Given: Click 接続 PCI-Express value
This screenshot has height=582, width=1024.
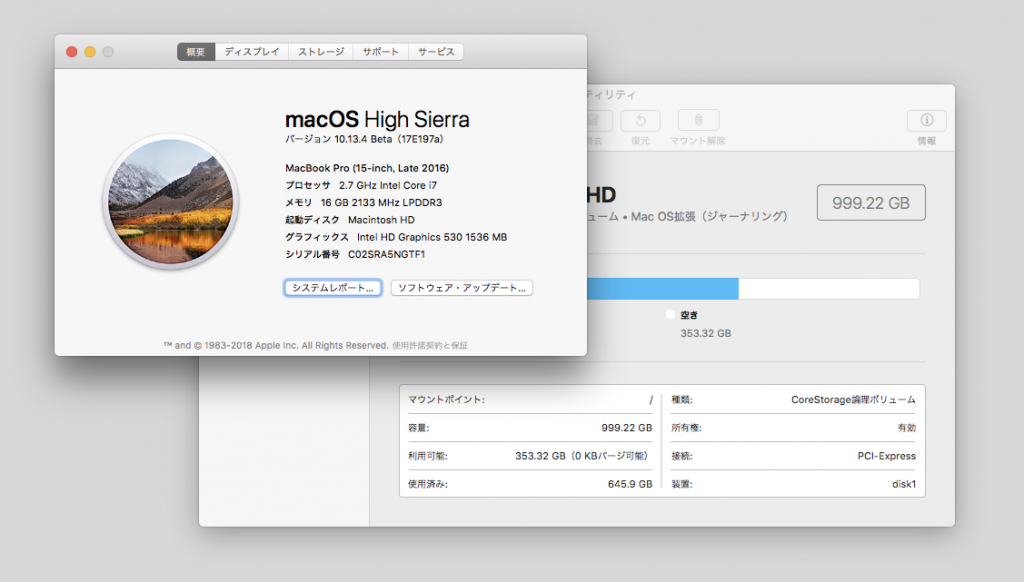Looking at the screenshot, I should click(886, 456).
